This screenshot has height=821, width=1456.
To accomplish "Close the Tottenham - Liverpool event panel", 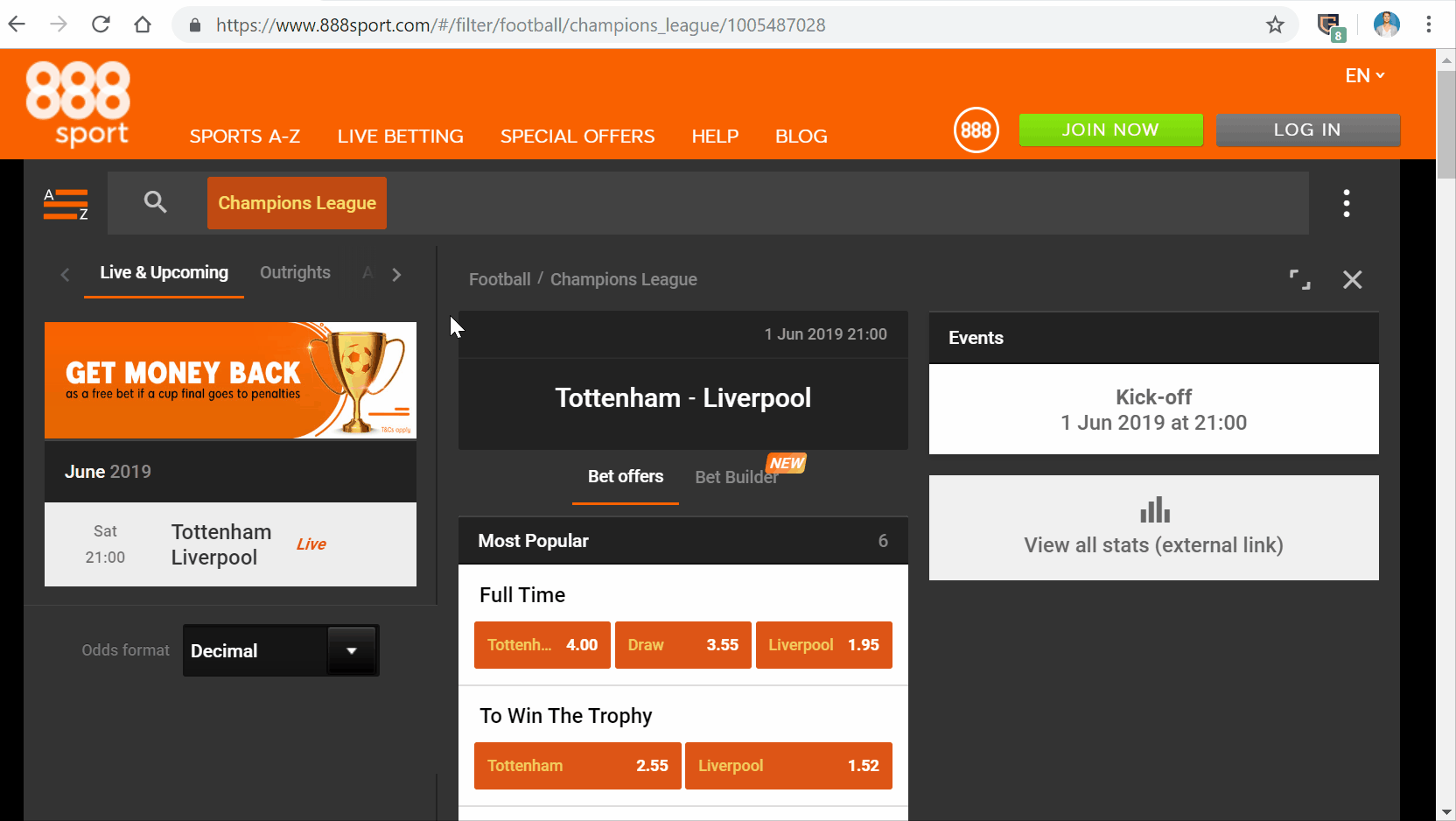I will [1353, 279].
